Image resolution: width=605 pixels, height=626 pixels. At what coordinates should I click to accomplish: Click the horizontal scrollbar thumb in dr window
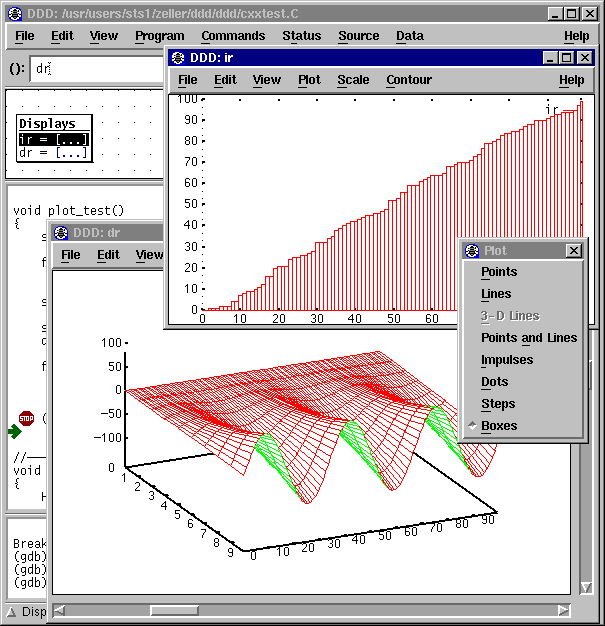coord(174,611)
